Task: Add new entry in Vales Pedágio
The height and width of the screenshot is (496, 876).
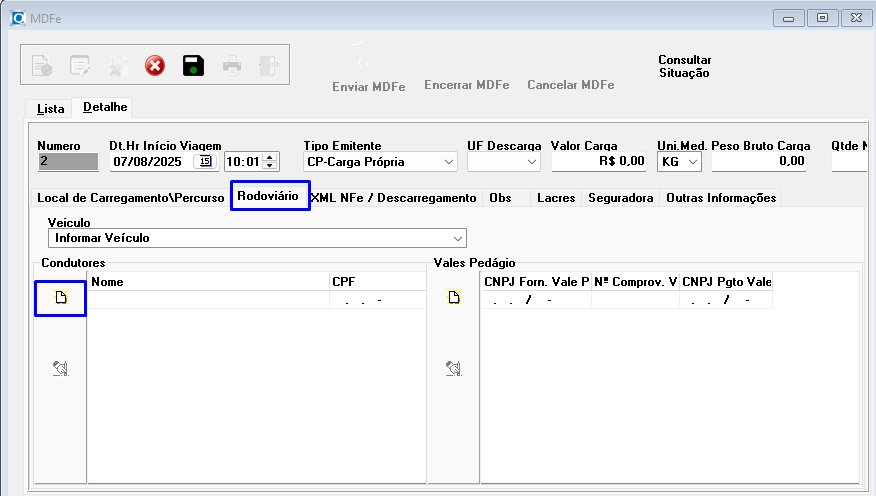Action: coord(453,298)
